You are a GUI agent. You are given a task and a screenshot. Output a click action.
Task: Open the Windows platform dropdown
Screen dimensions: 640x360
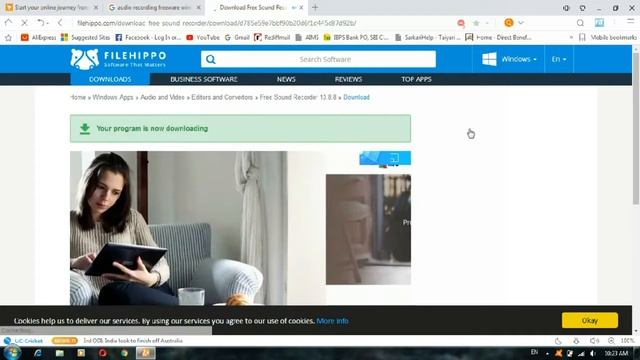click(509, 59)
